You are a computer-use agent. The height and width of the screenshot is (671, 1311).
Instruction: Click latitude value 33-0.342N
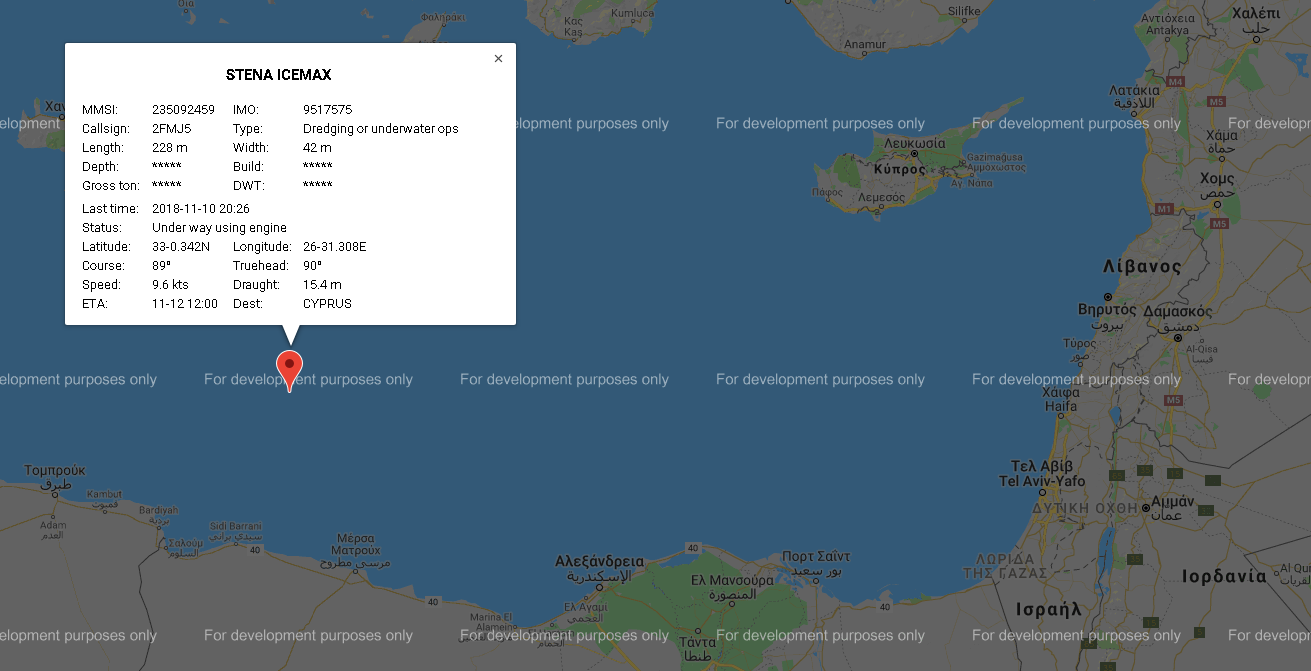[181, 247]
